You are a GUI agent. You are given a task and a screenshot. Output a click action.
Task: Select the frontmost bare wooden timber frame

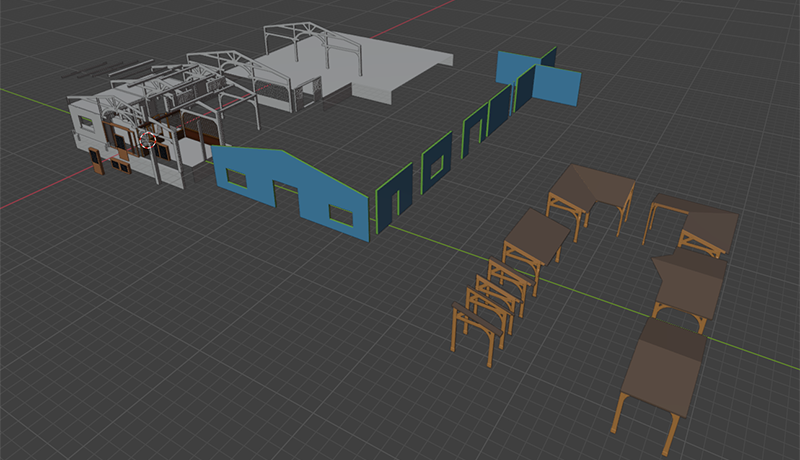[472, 328]
